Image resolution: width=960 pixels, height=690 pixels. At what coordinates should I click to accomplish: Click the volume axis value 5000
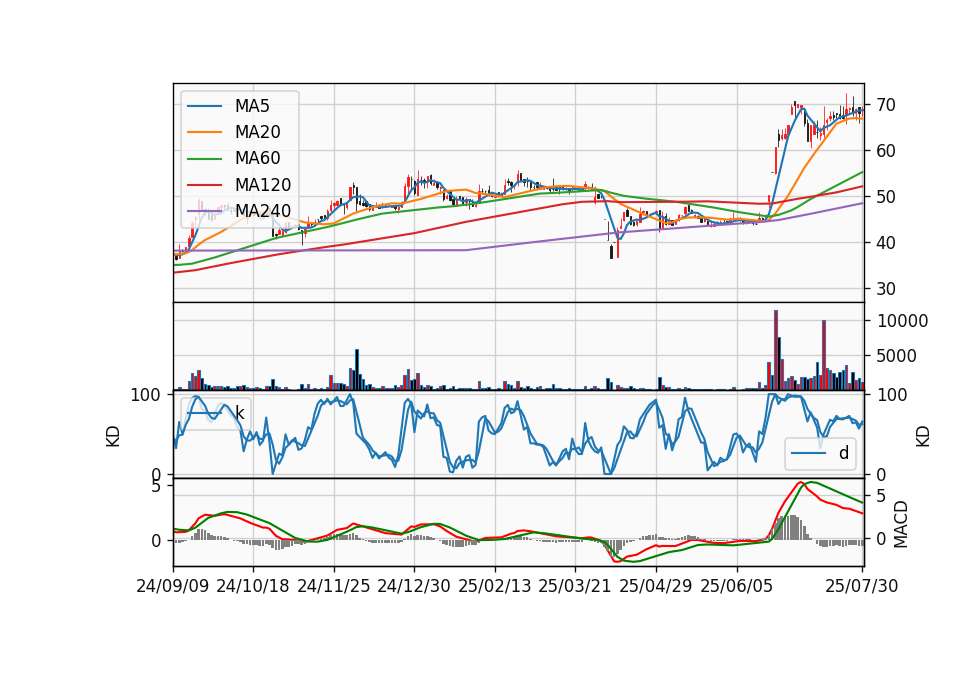coord(897,356)
